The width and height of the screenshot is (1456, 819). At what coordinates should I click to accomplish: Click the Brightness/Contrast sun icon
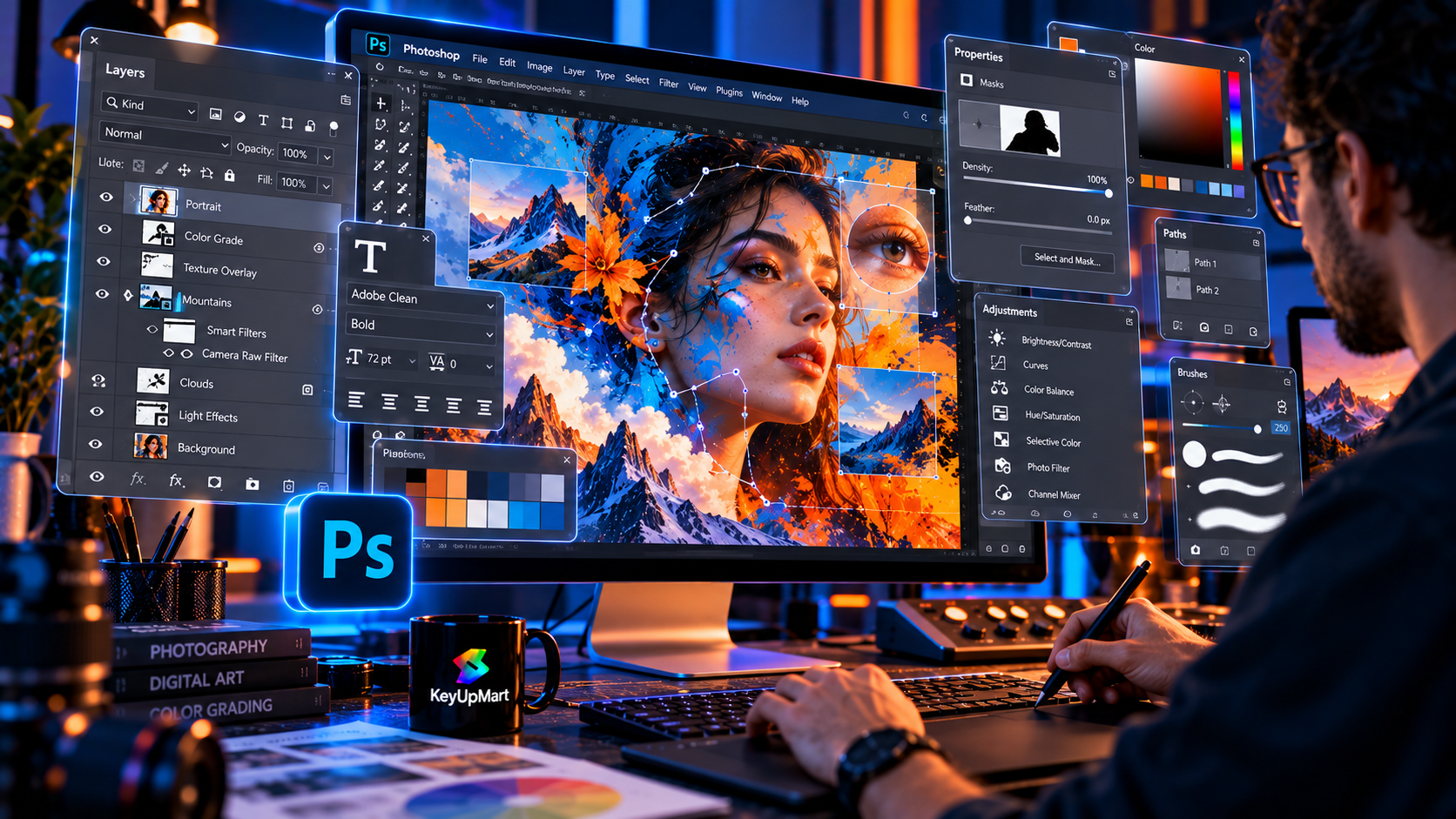pyautogui.click(x=997, y=338)
